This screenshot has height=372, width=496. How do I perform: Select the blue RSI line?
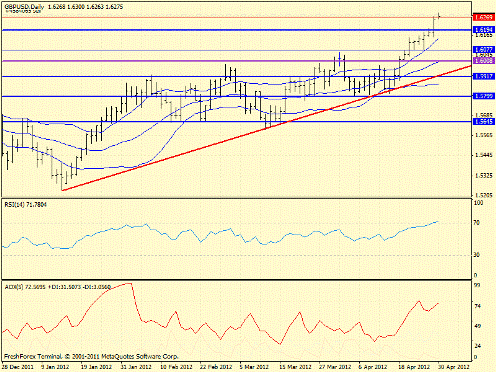(220, 236)
